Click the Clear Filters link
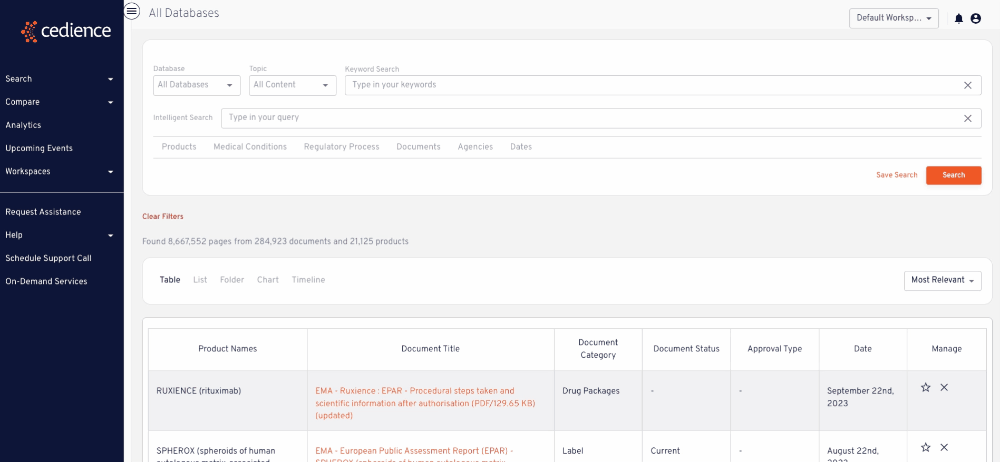1000x462 pixels. pyautogui.click(x=163, y=216)
